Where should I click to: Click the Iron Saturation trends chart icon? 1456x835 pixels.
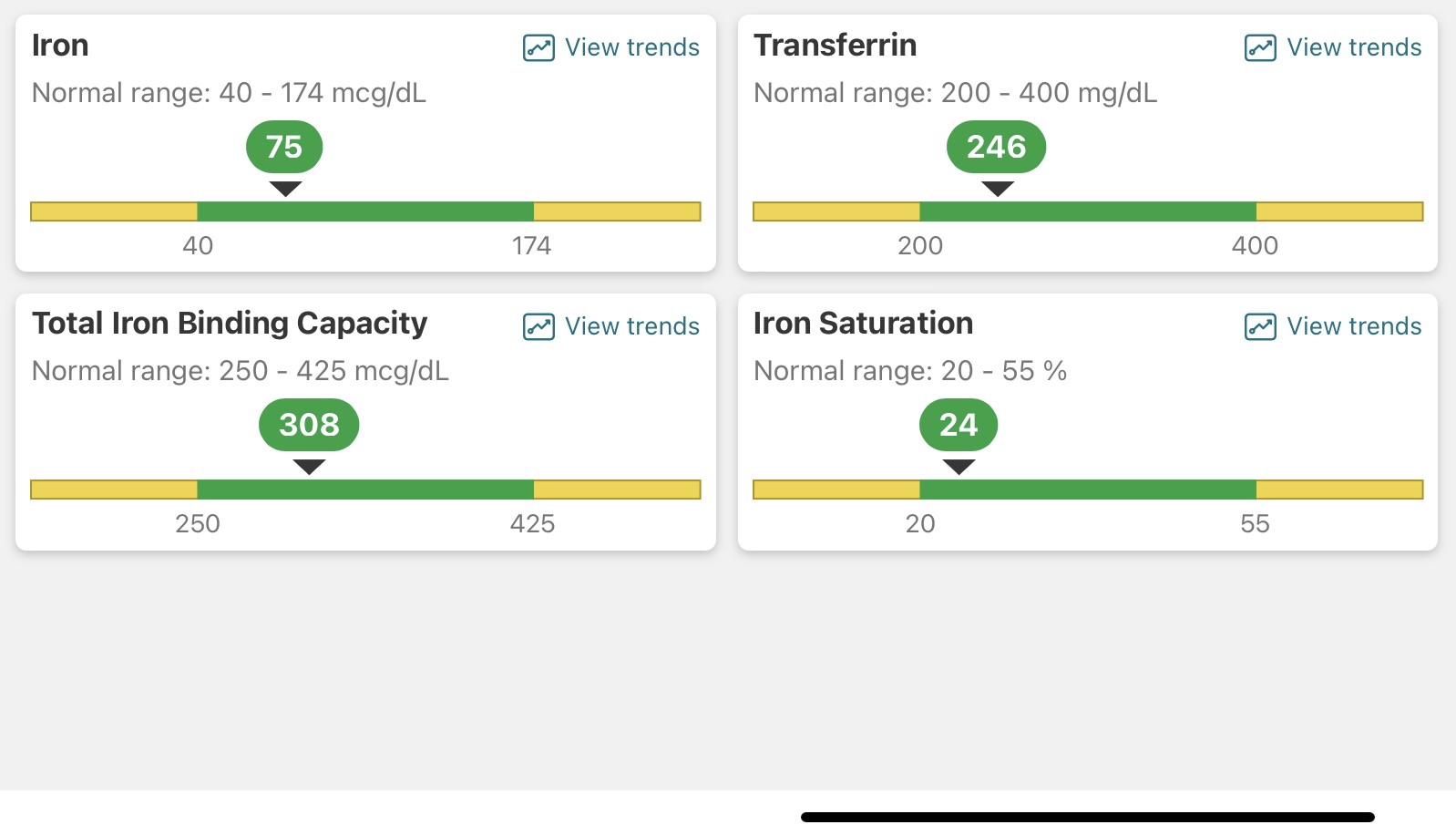point(1260,326)
